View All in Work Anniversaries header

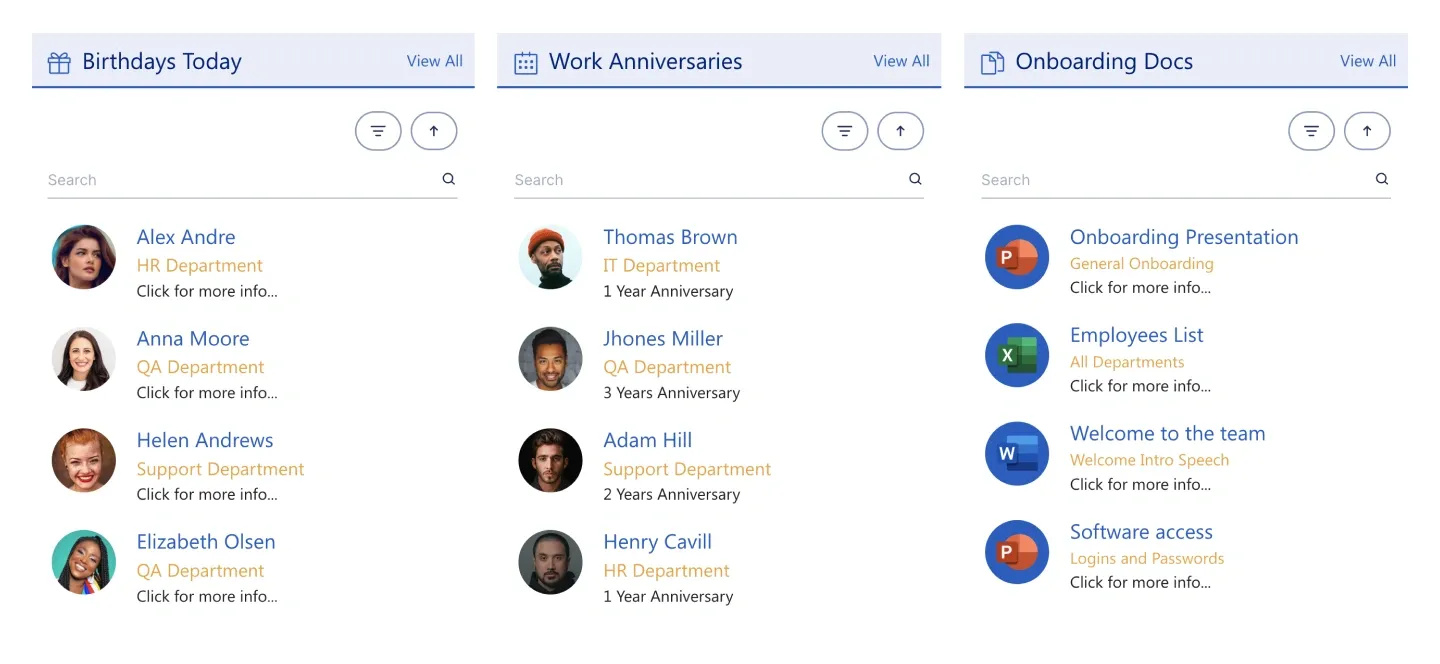pos(901,61)
